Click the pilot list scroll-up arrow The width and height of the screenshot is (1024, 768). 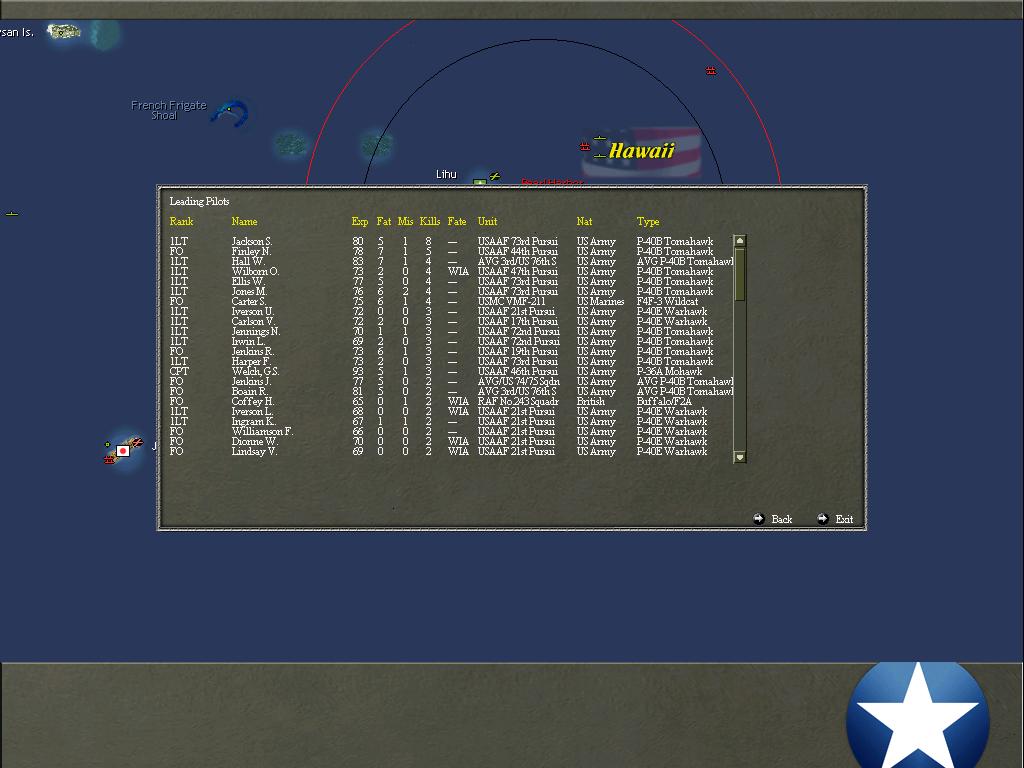(740, 241)
